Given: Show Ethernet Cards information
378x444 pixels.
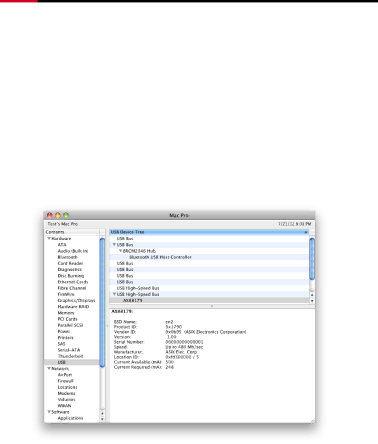Looking at the screenshot, I should tap(73, 282).
